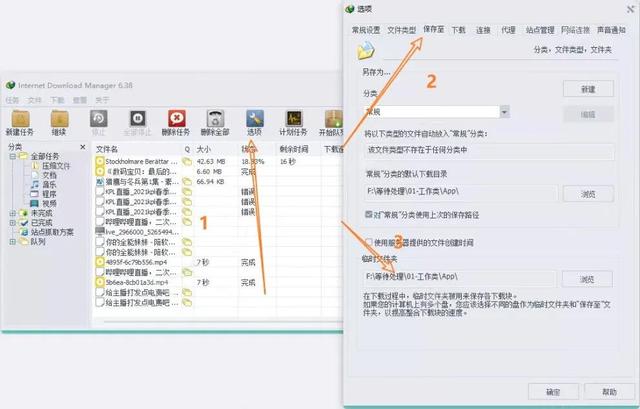Open the 任务 menu in IDM
Image resolution: width=640 pixels, height=409 pixels.
pyautogui.click(x=12, y=100)
